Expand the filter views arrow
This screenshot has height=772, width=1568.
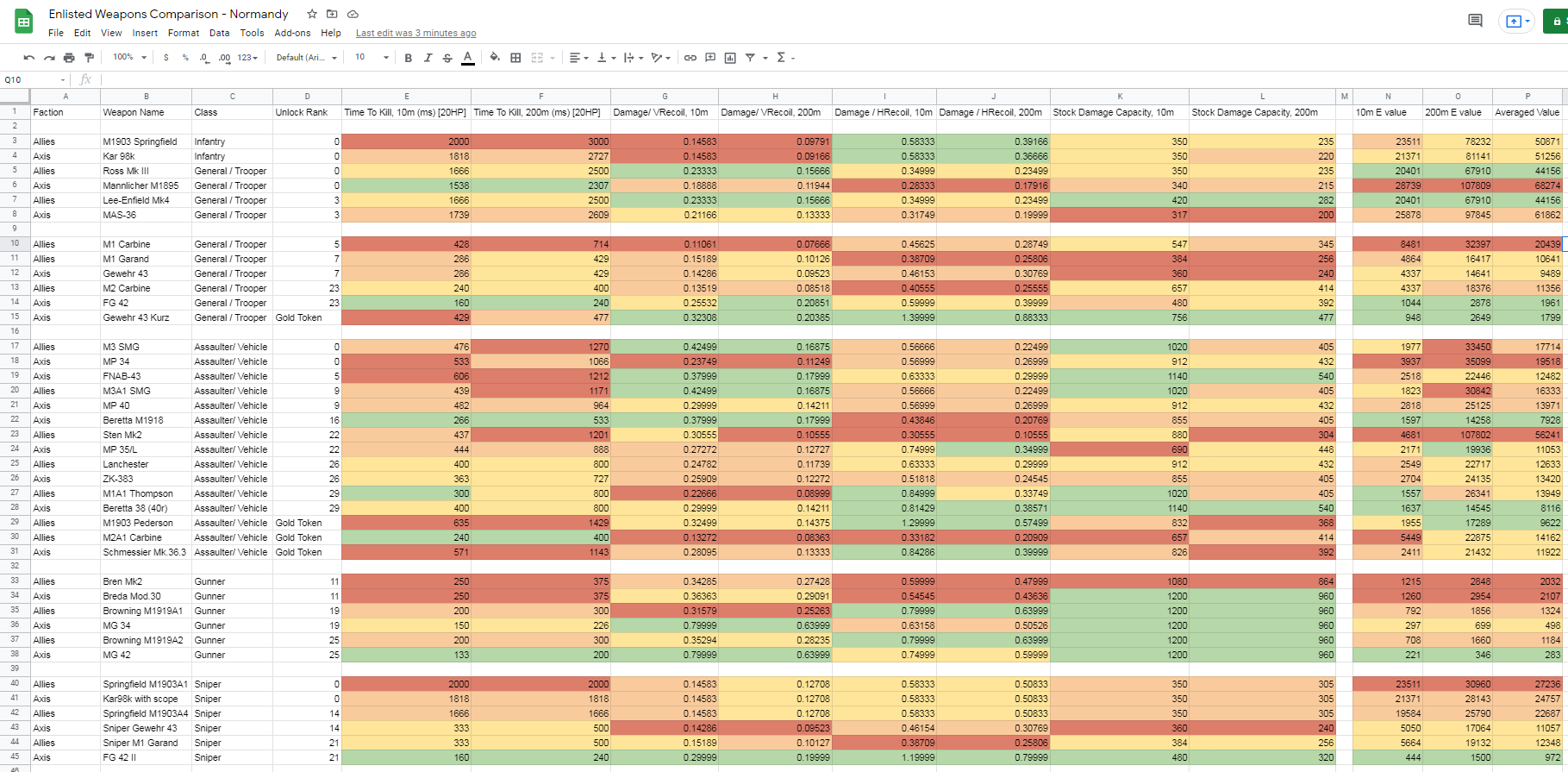coord(765,58)
